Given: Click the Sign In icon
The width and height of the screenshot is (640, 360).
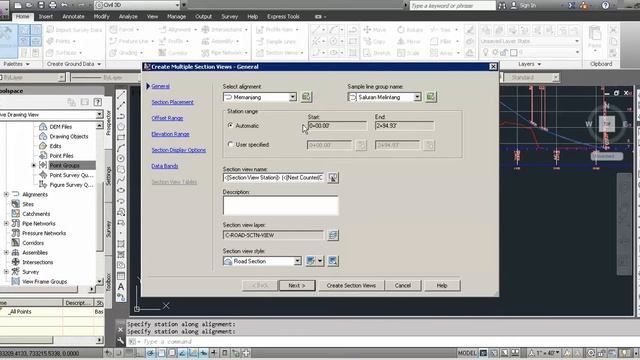Looking at the screenshot, I should 524,5.
